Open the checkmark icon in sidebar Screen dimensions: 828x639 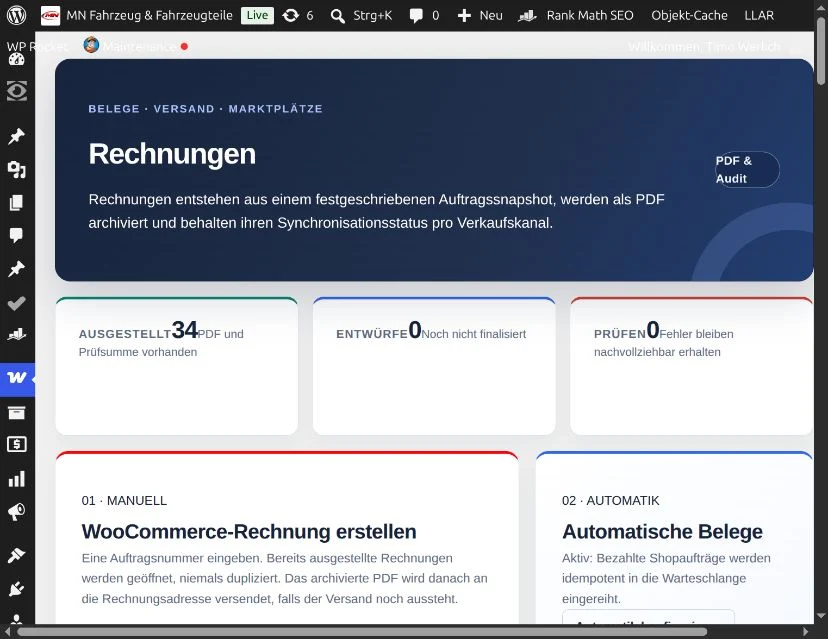(x=16, y=303)
